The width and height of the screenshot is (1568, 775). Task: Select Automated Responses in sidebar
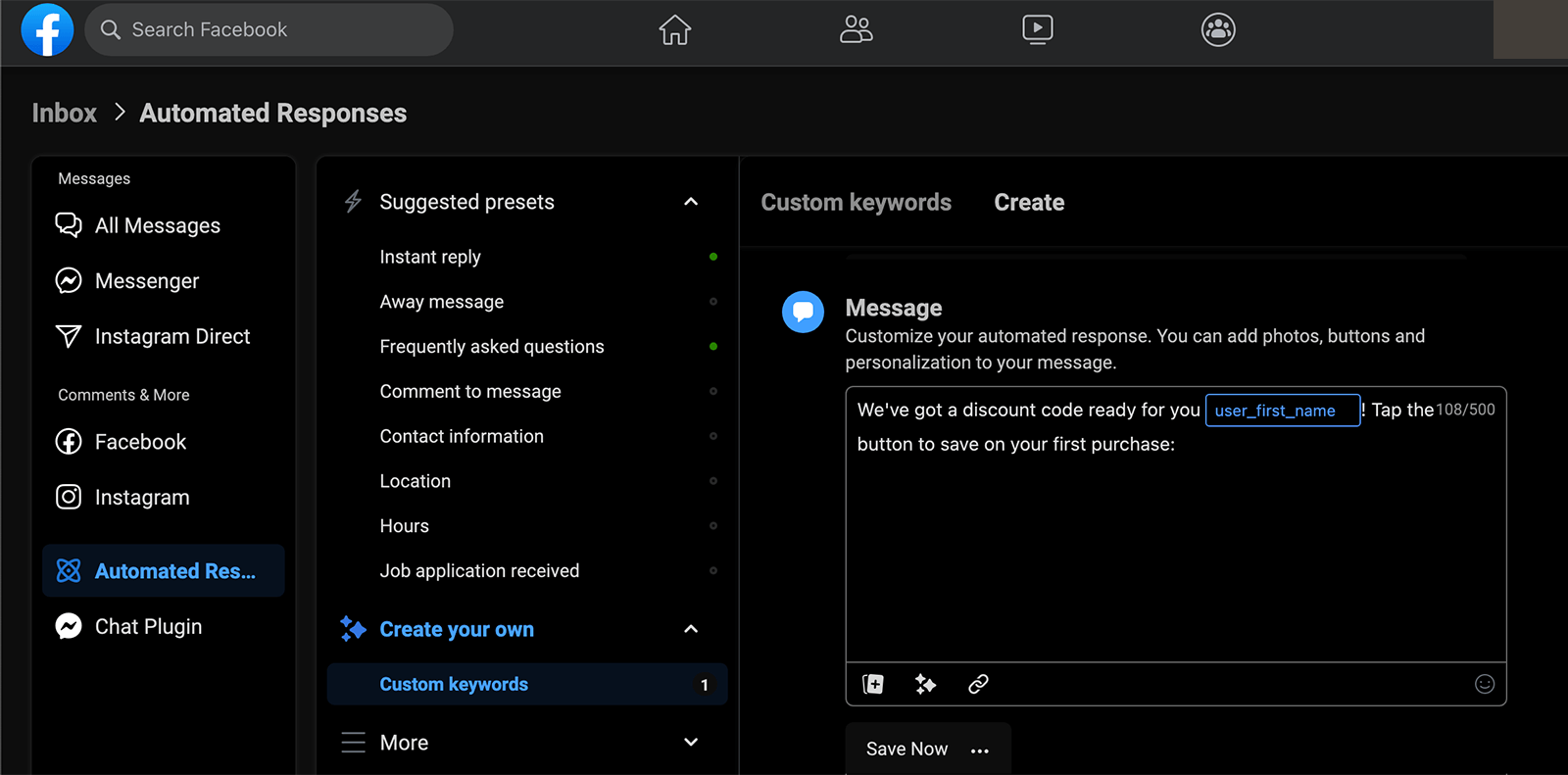tap(164, 571)
